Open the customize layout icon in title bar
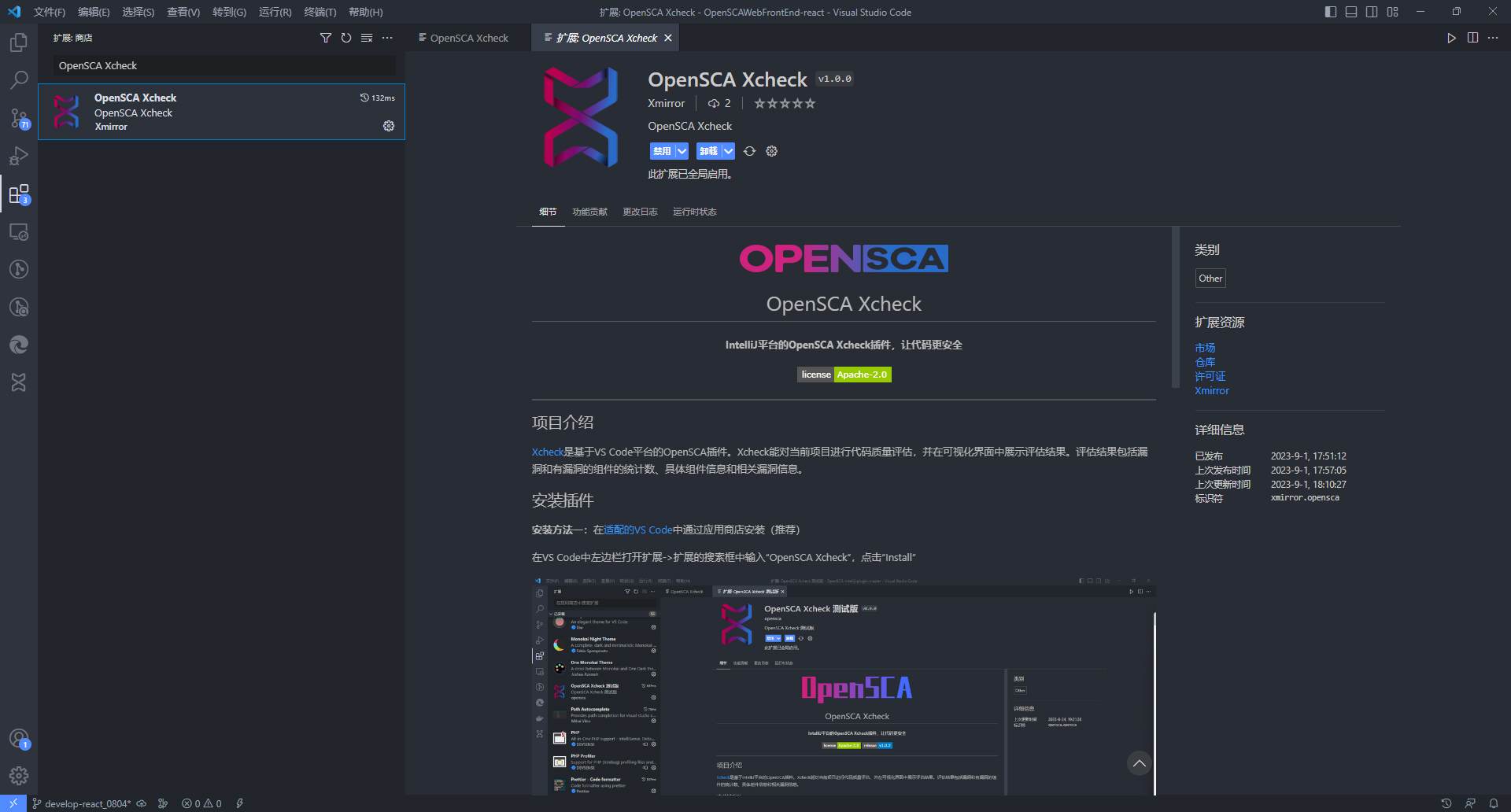Viewport: 1511px width, 812px height. (x=1392, y=12)
